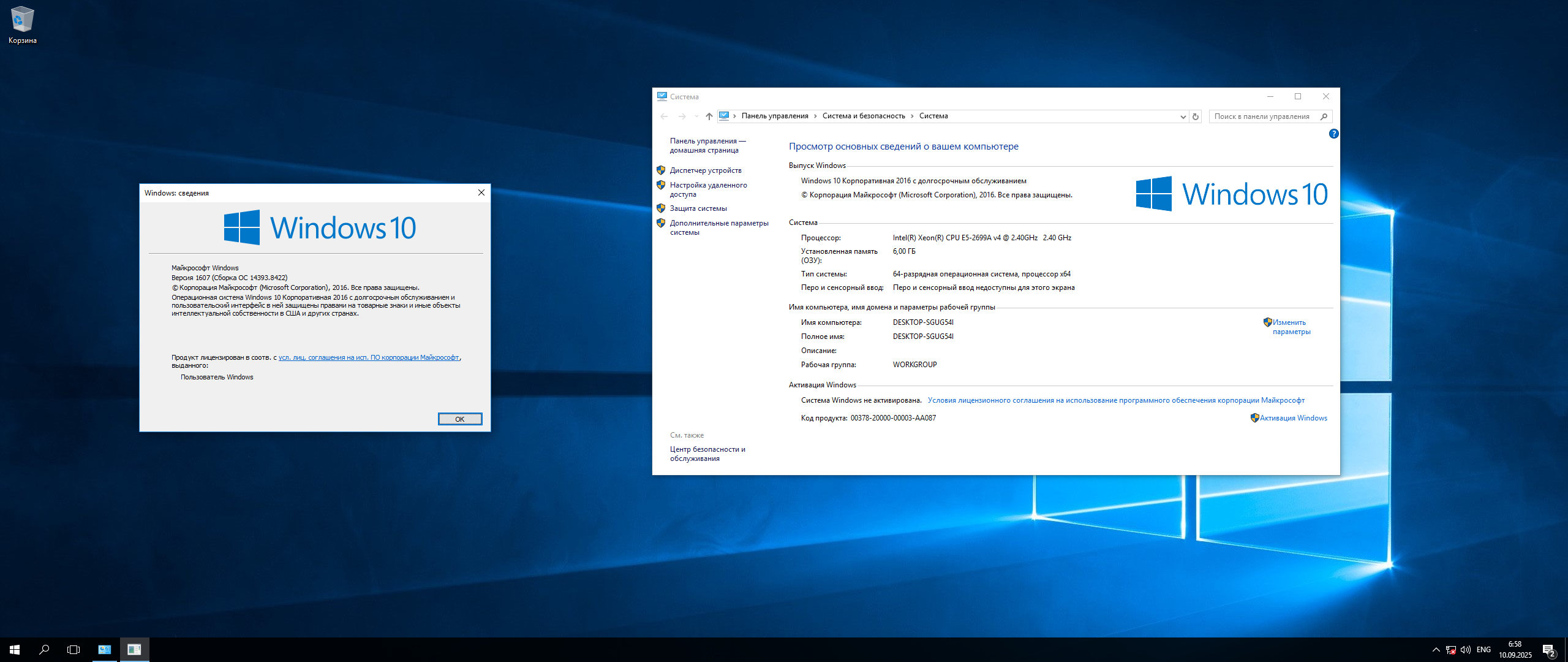Open the Action Center notifications icon

click(1549, 650)
